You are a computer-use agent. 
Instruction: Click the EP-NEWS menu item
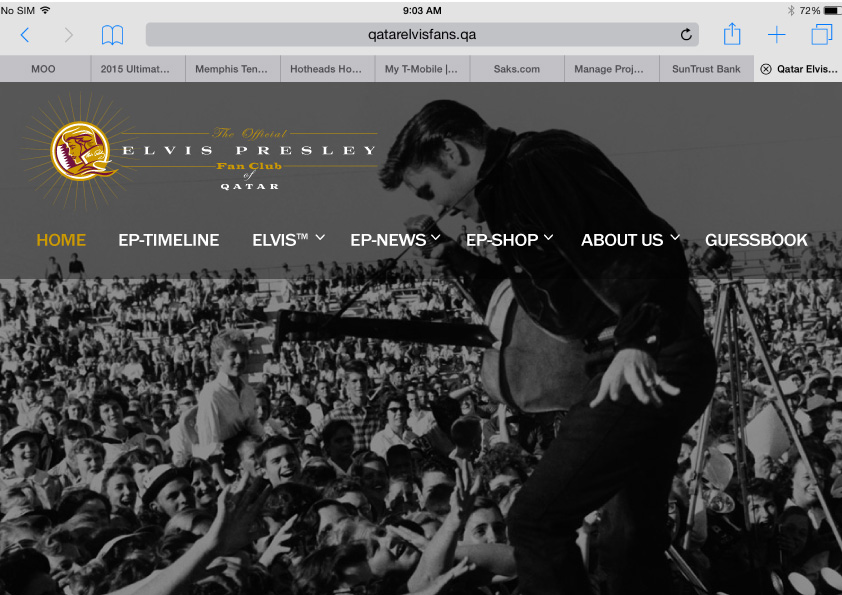pos(388,240)
